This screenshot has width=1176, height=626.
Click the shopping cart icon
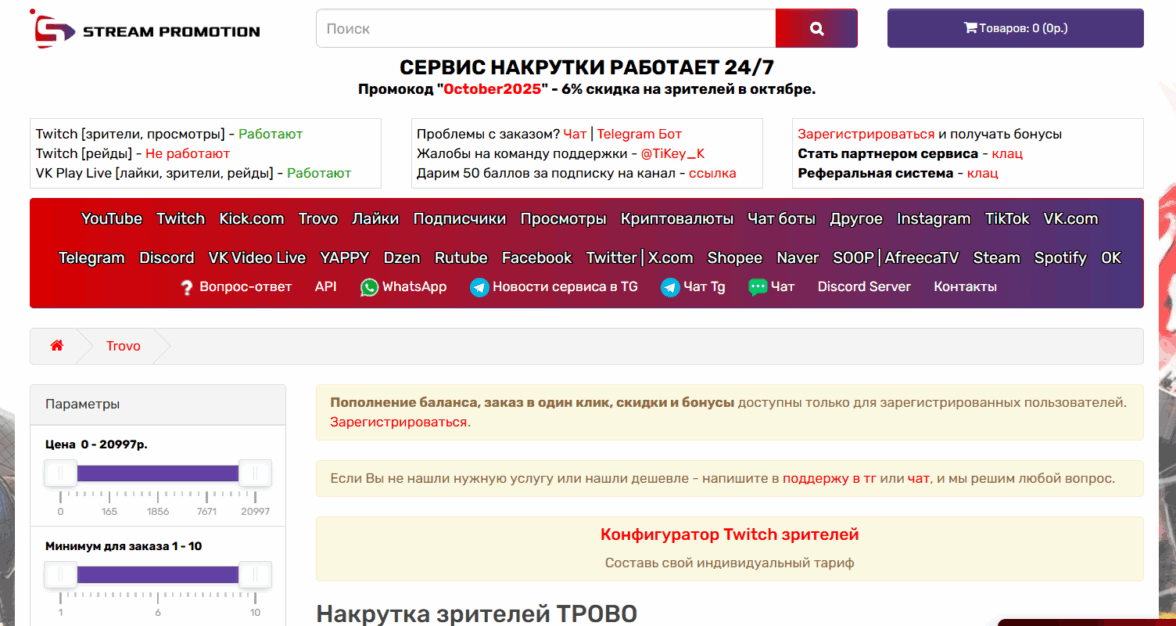coord(970,28)
